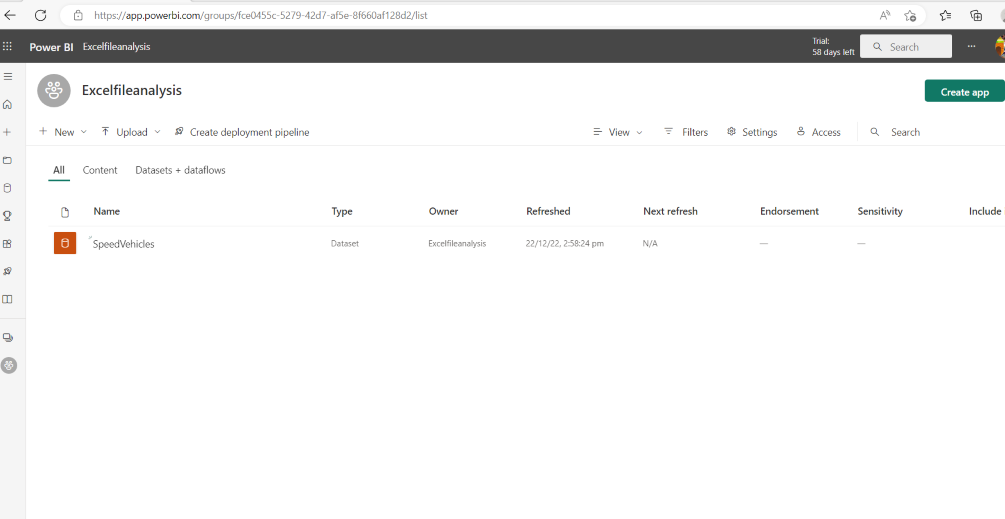Click the file-type column header icon
This screenshot has height=519, width=1005.
point(65,212)
